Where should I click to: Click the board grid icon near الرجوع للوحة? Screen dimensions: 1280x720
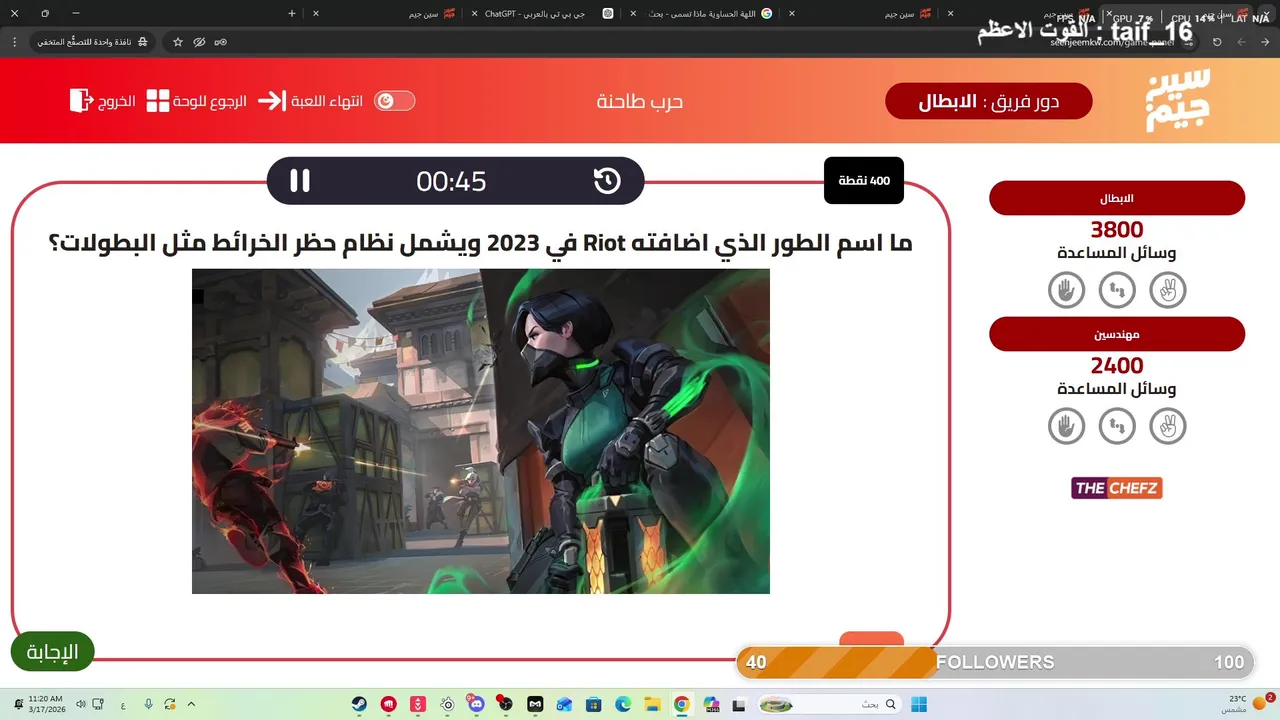(x=158, y=101)
